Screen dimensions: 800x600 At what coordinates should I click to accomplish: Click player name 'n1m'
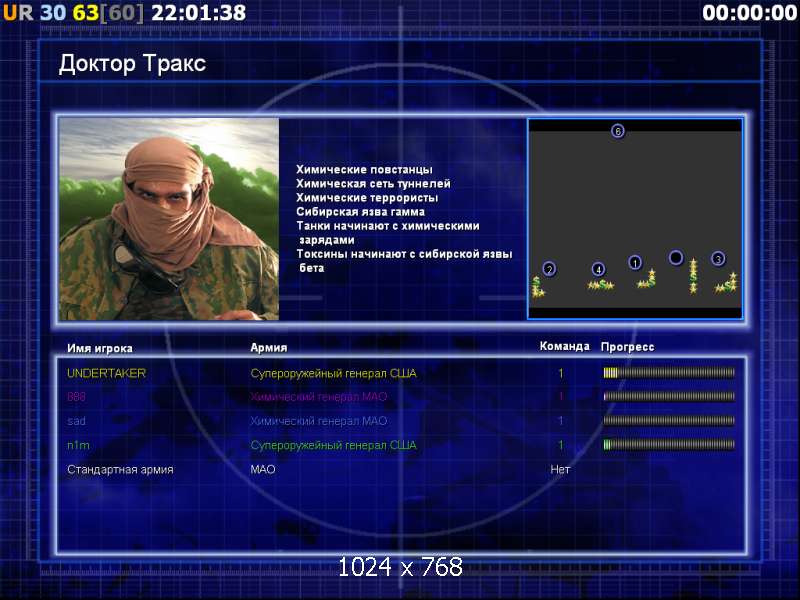coord(78,445)
